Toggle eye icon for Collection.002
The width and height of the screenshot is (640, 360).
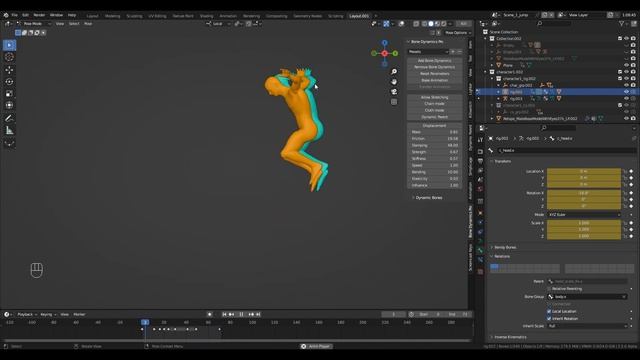[x=627, y=38]
